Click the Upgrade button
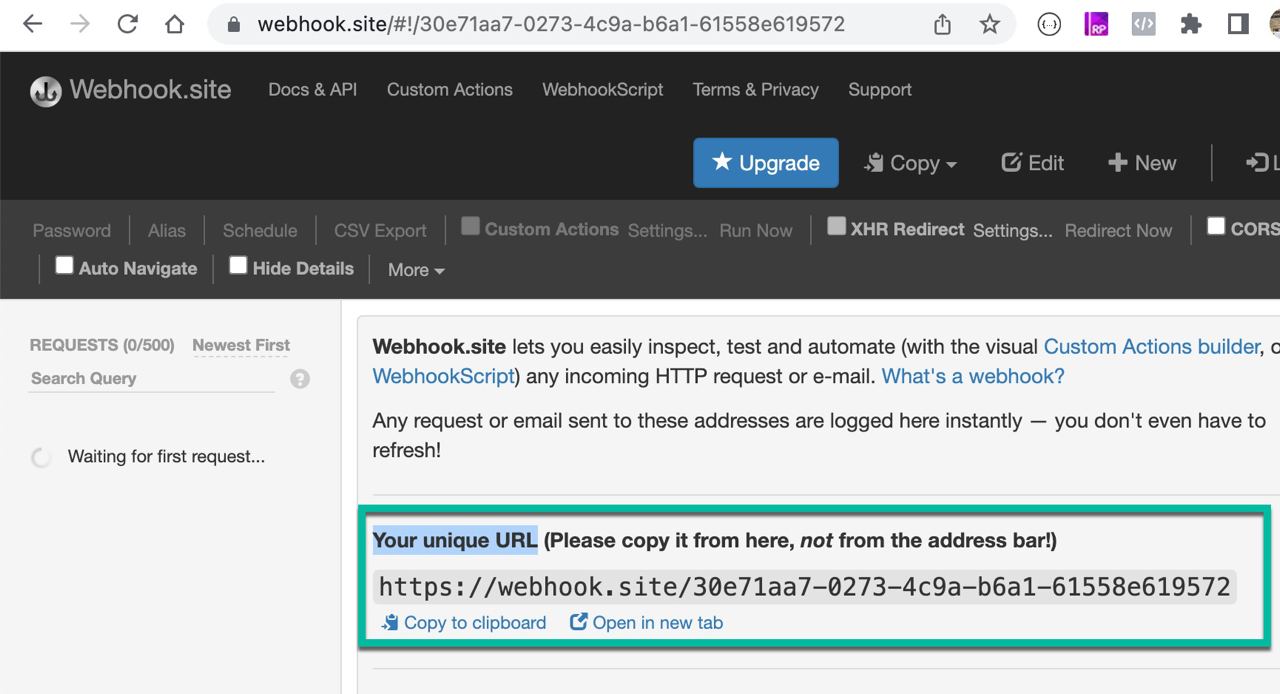1280x694 pixels. 765,163
